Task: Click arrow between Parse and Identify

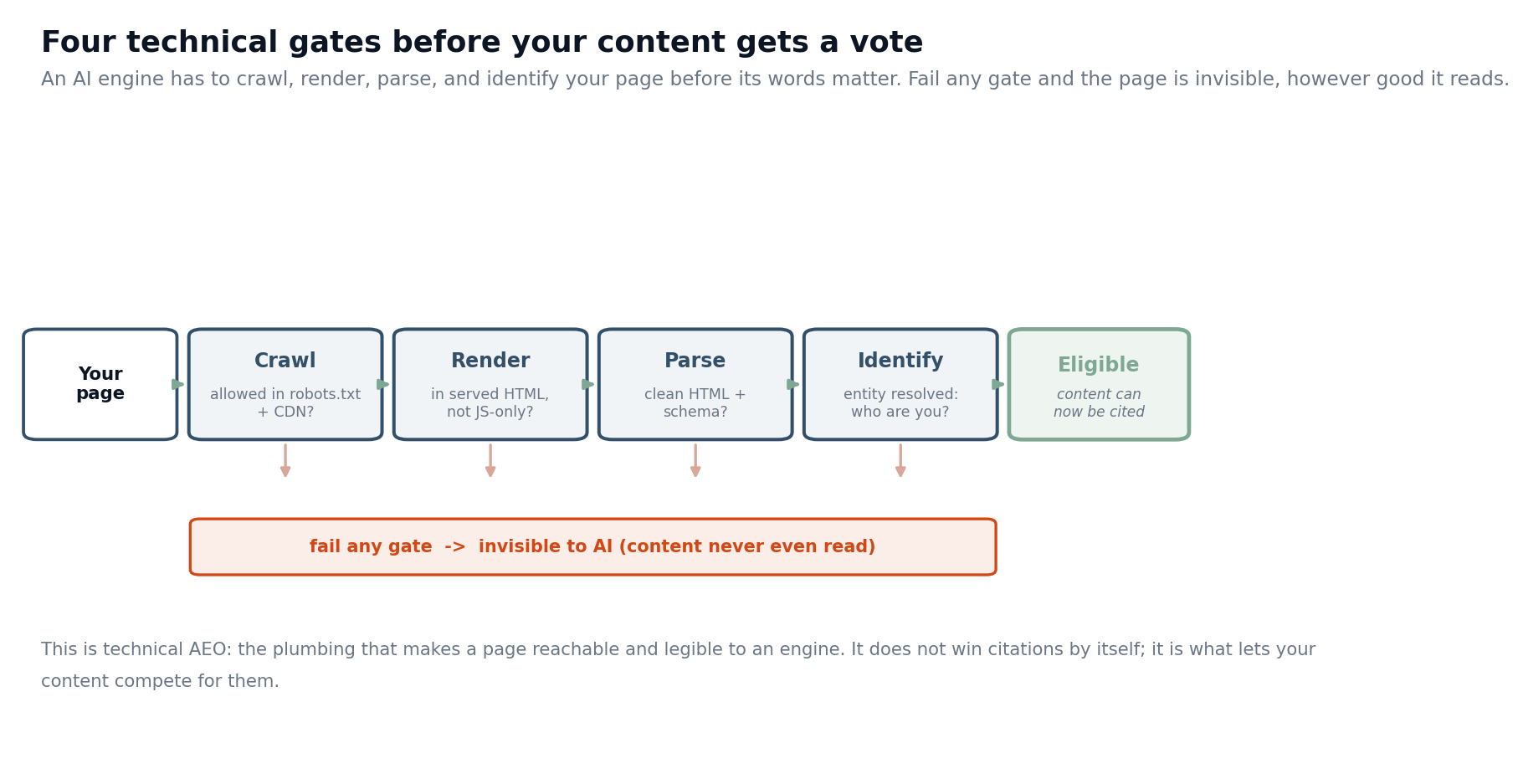Action: (793, 384)
